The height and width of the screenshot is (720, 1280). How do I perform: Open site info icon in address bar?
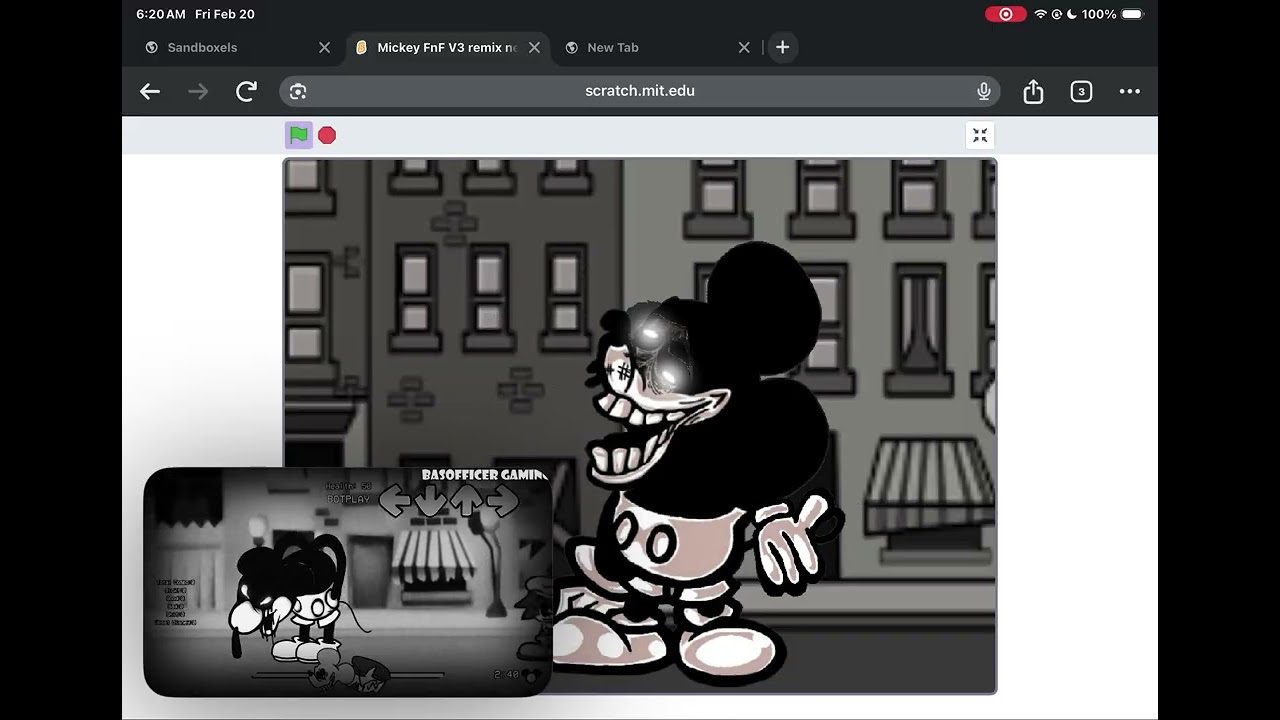[298, 91]
